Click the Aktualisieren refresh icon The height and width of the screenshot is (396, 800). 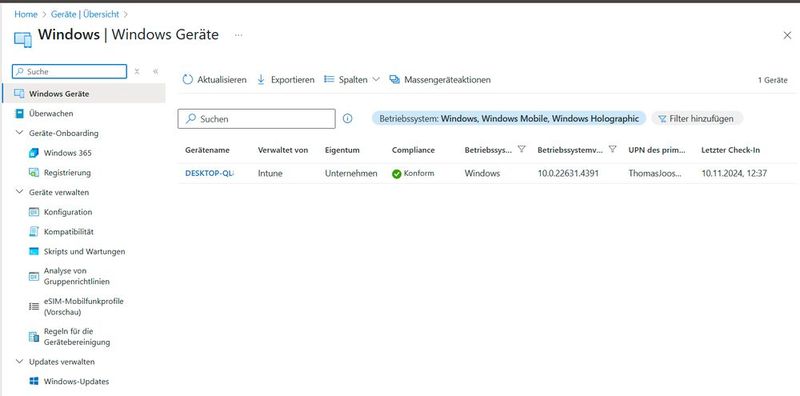188,80
